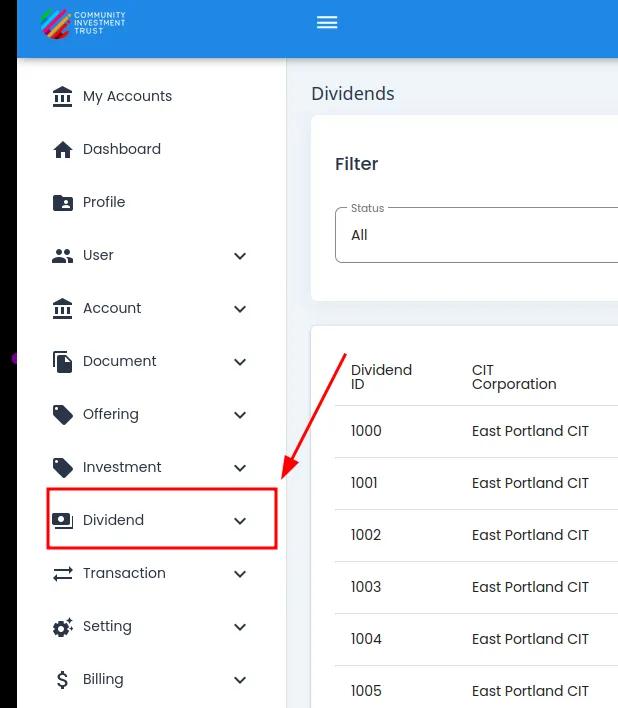Go to Dashboard in sidebar
618x708 pixels.
121,149
